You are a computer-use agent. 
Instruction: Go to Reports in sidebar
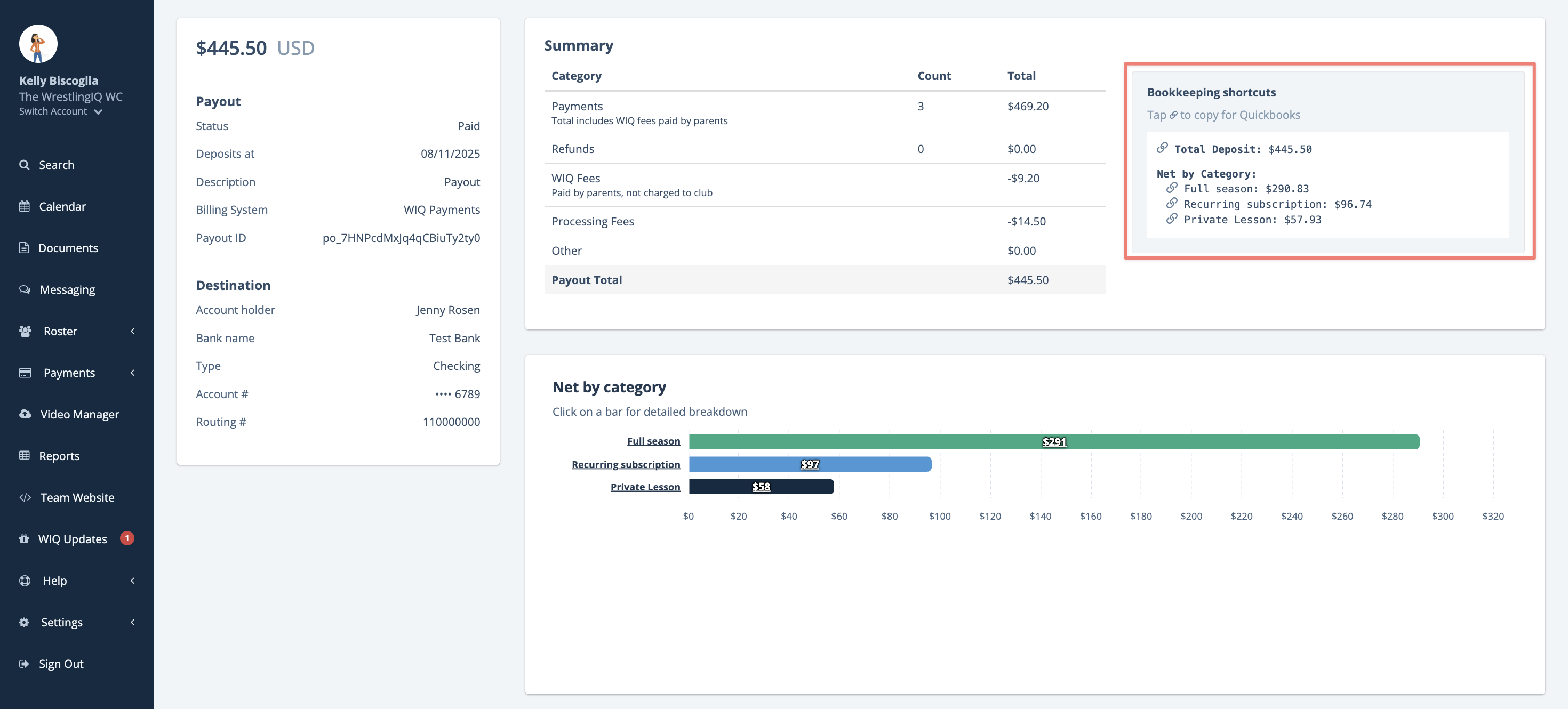coord(59,456)
